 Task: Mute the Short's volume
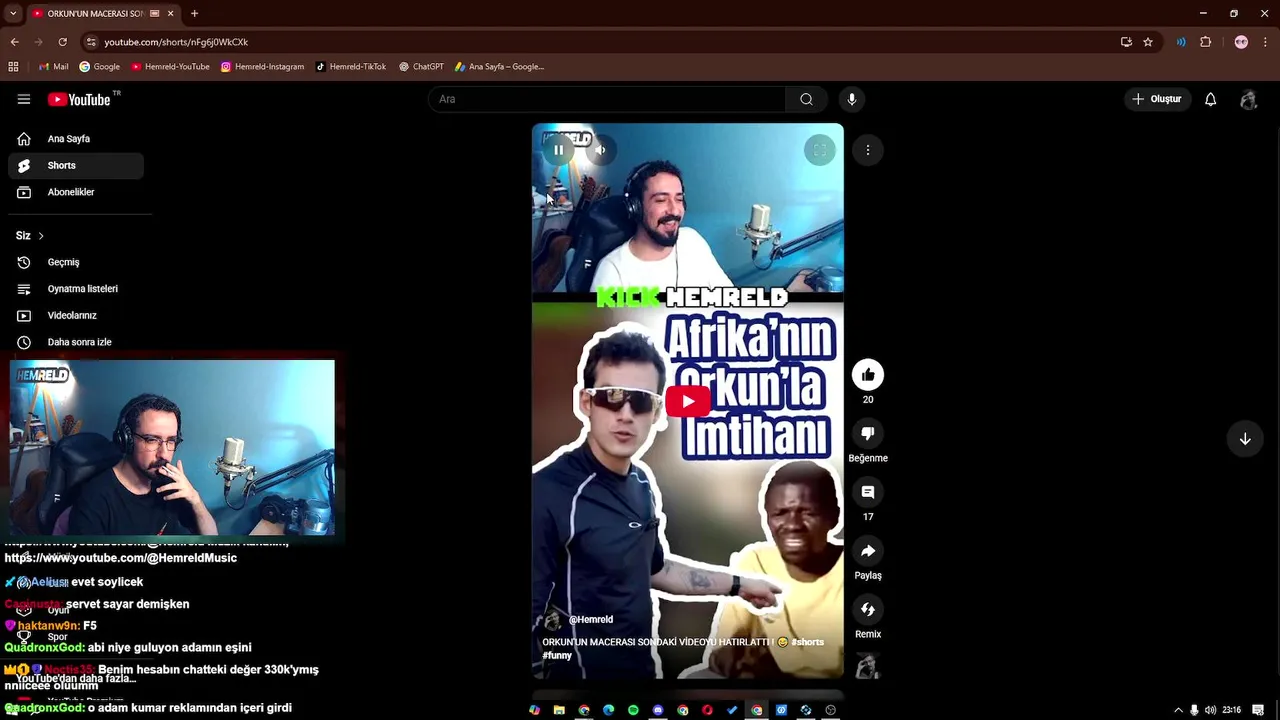click(x=600, y=150)
